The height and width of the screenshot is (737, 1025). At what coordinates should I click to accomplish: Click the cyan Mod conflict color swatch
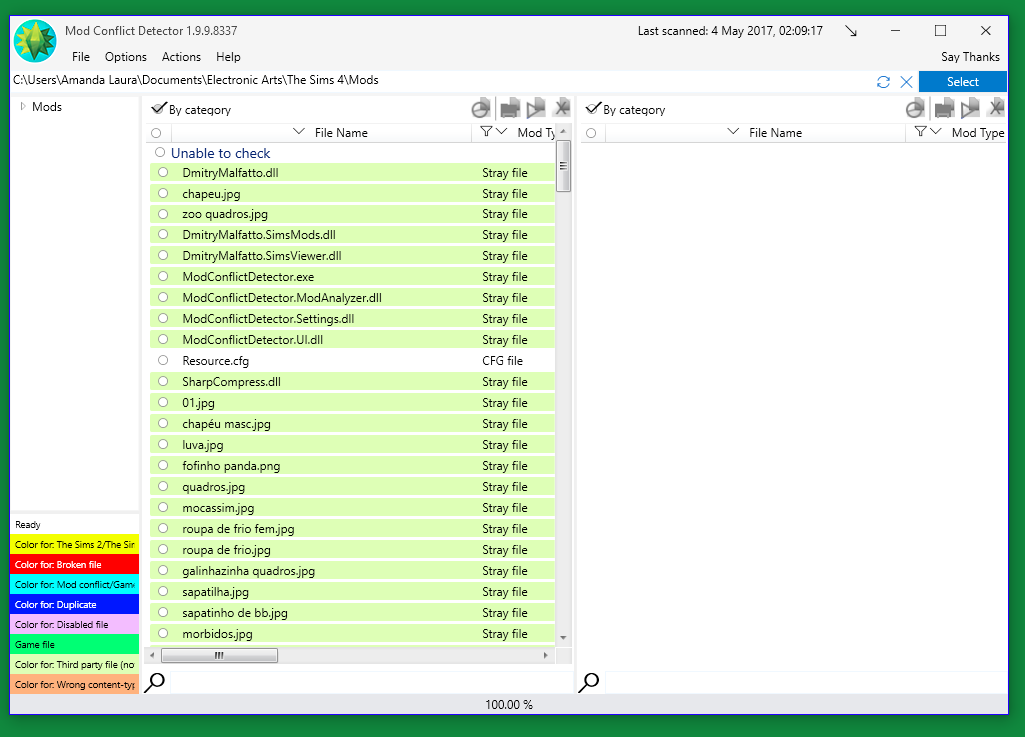click(x=75, y=584)
